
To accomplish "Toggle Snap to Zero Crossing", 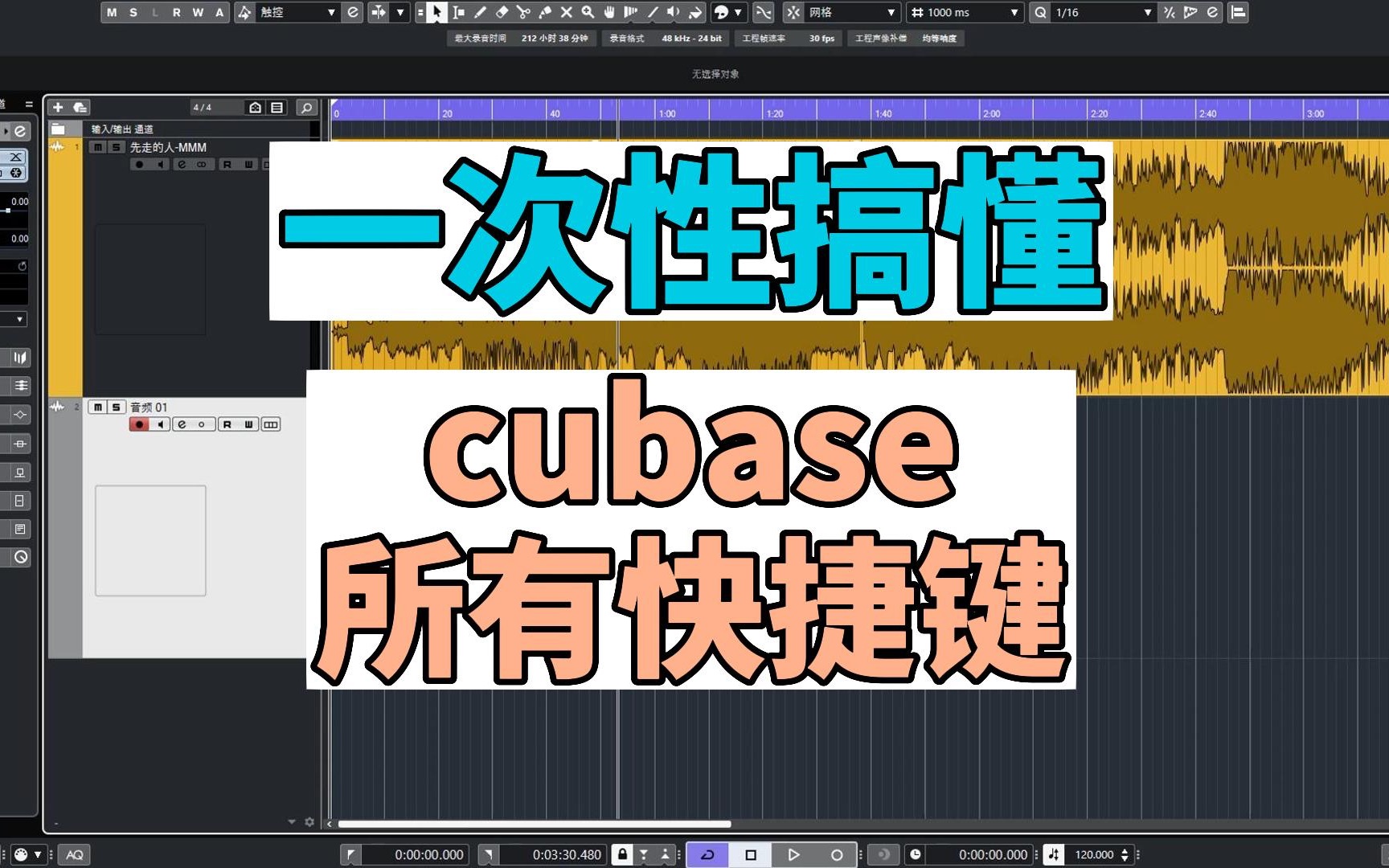I will (763, 12).
